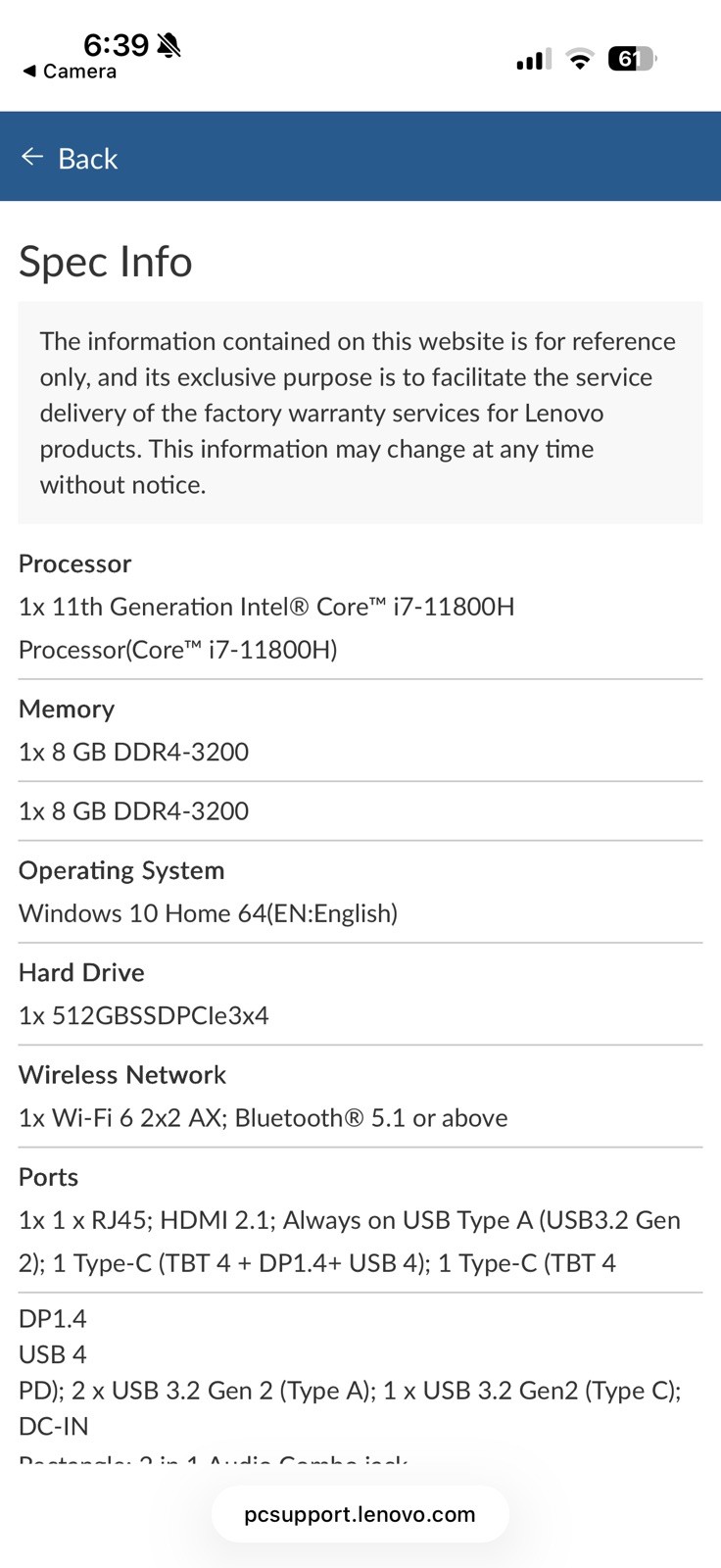721x1568 pixels.
Task: Tap the 6:39 clock in the status bar
Action: (x=116, y=45)
